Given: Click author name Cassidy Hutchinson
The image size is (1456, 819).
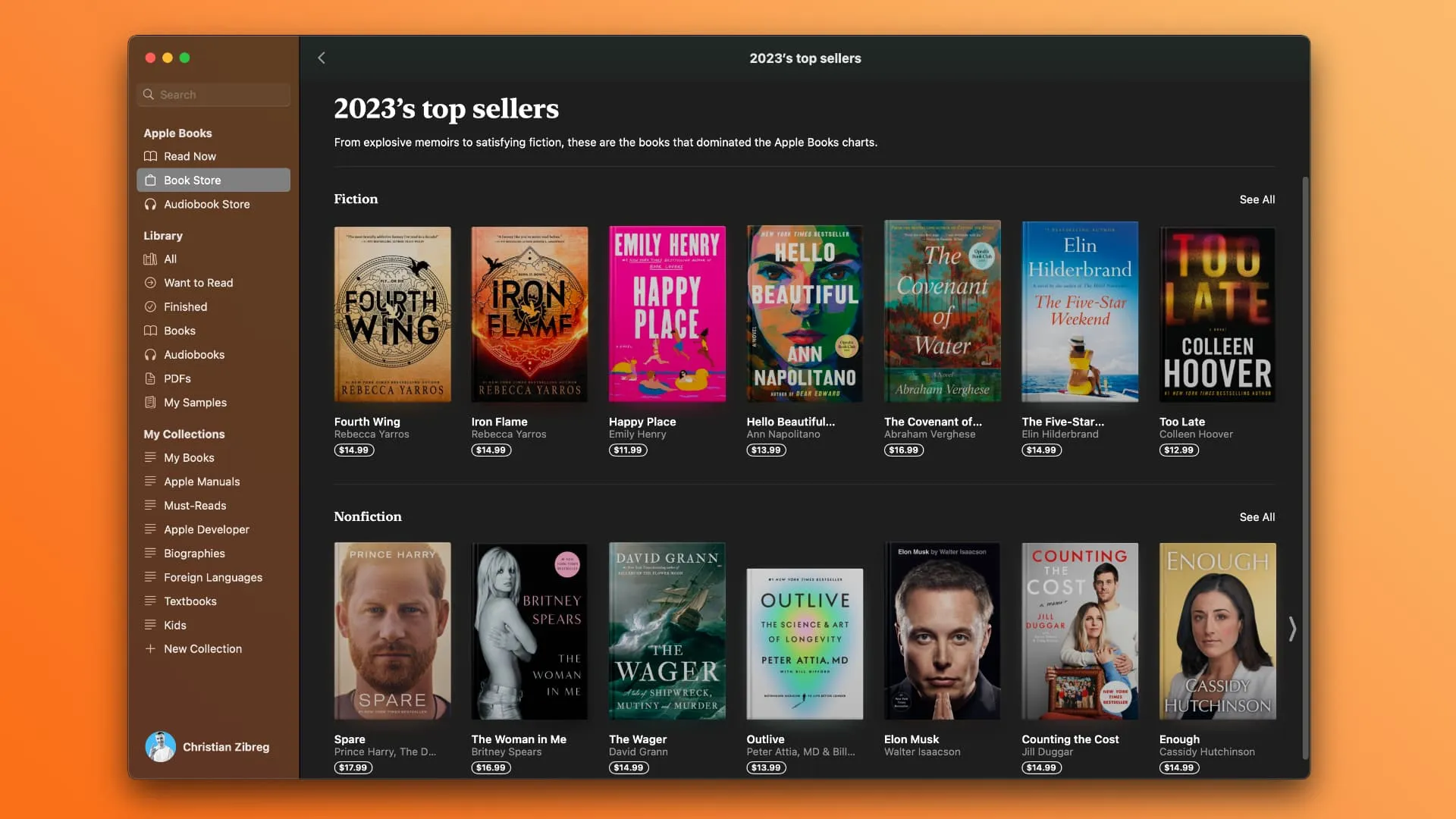Looking at the screenshot, I should point(1207,752).
